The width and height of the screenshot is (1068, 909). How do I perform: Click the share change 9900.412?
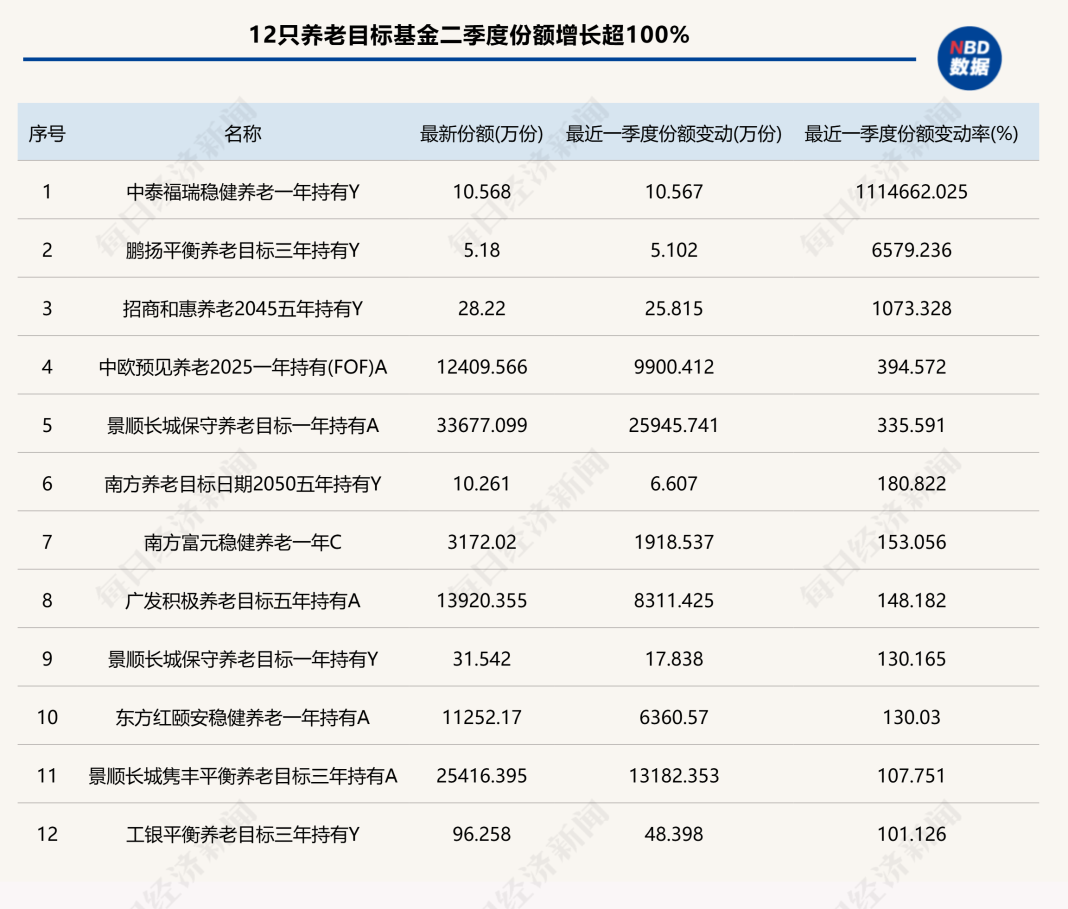pyautogui.click(x=674, y=368)
